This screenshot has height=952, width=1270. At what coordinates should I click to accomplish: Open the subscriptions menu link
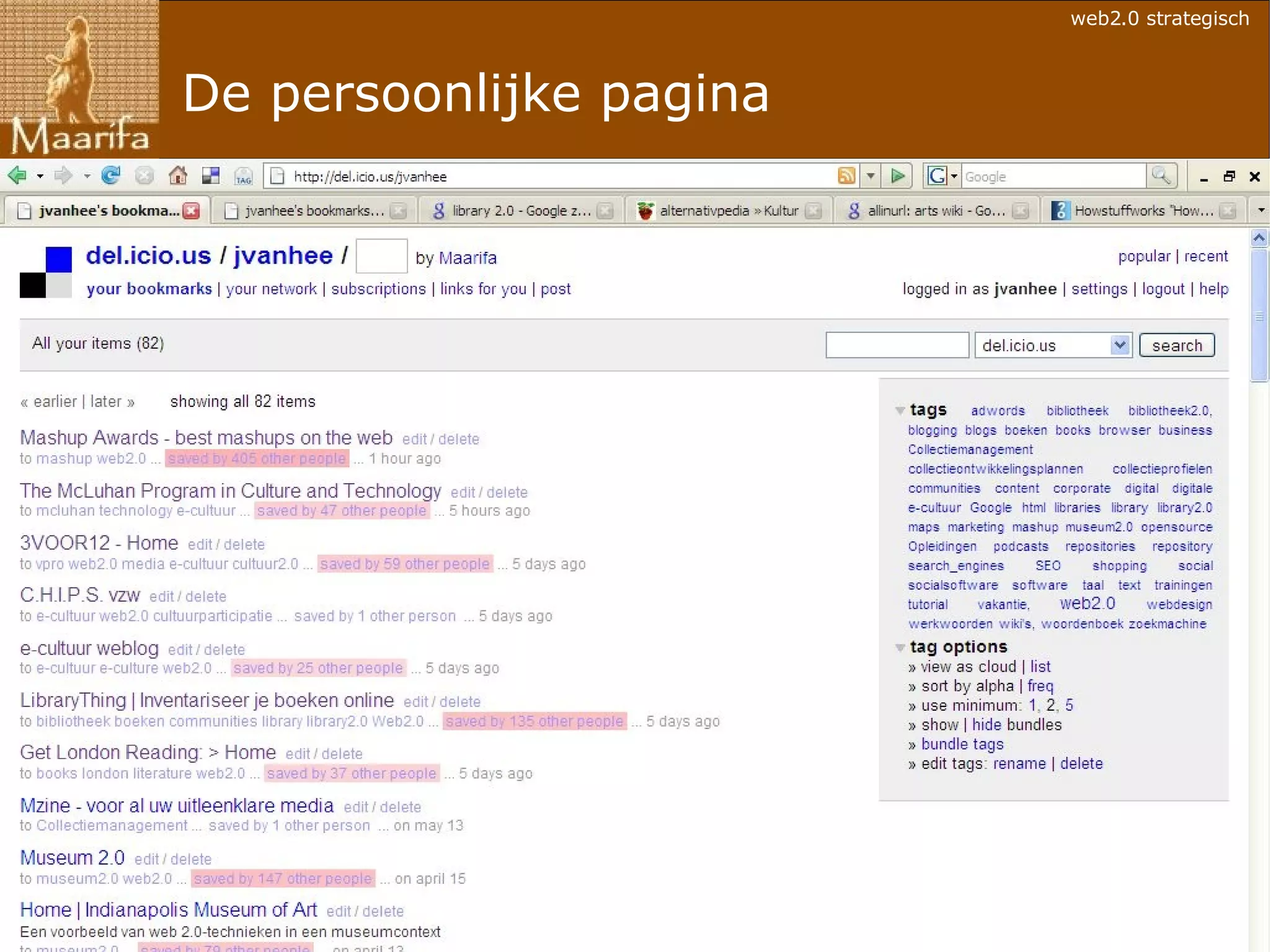coord(378,289)
